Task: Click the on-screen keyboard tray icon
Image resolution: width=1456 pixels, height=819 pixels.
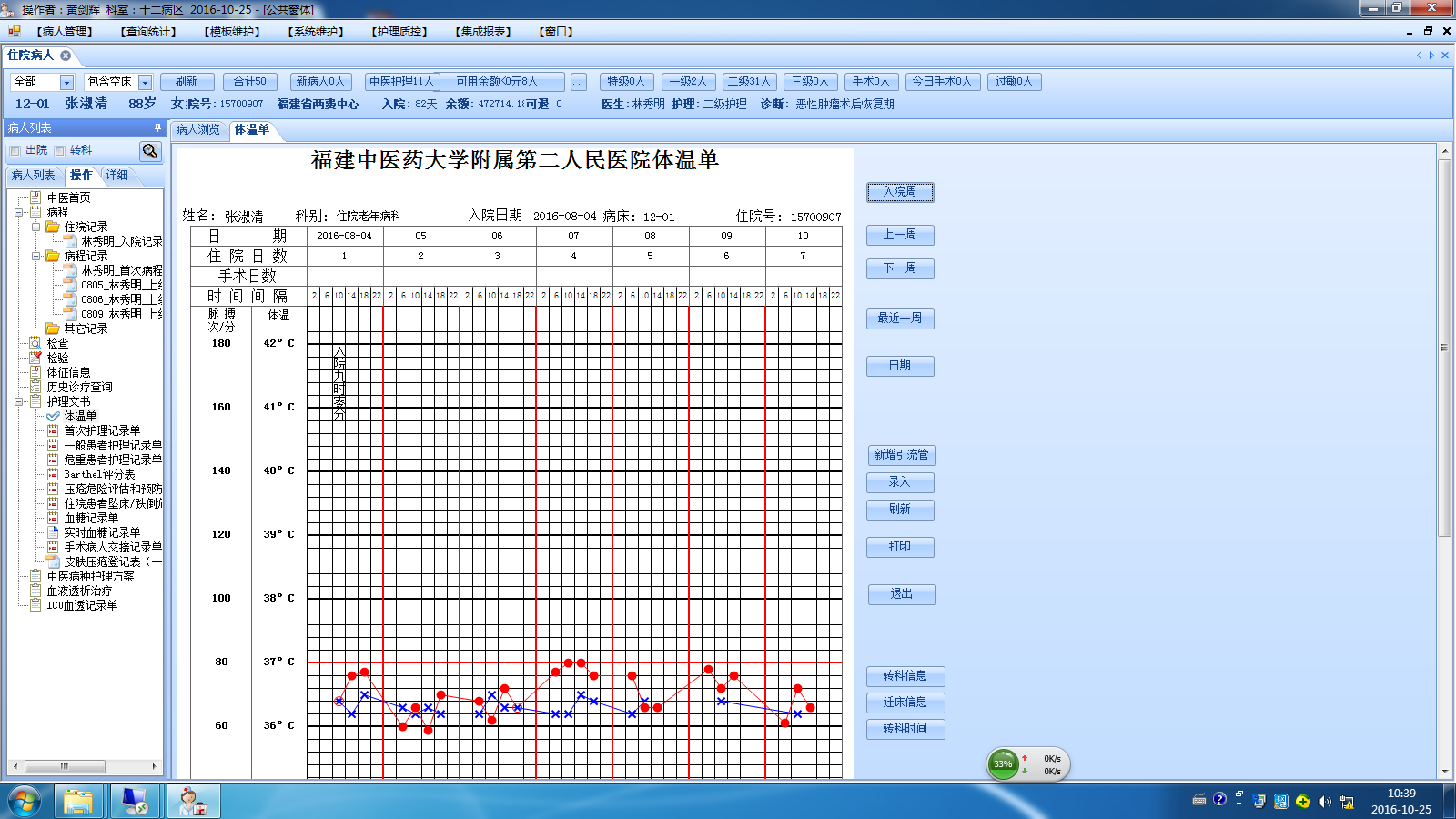Action: tap(1198, 800)
